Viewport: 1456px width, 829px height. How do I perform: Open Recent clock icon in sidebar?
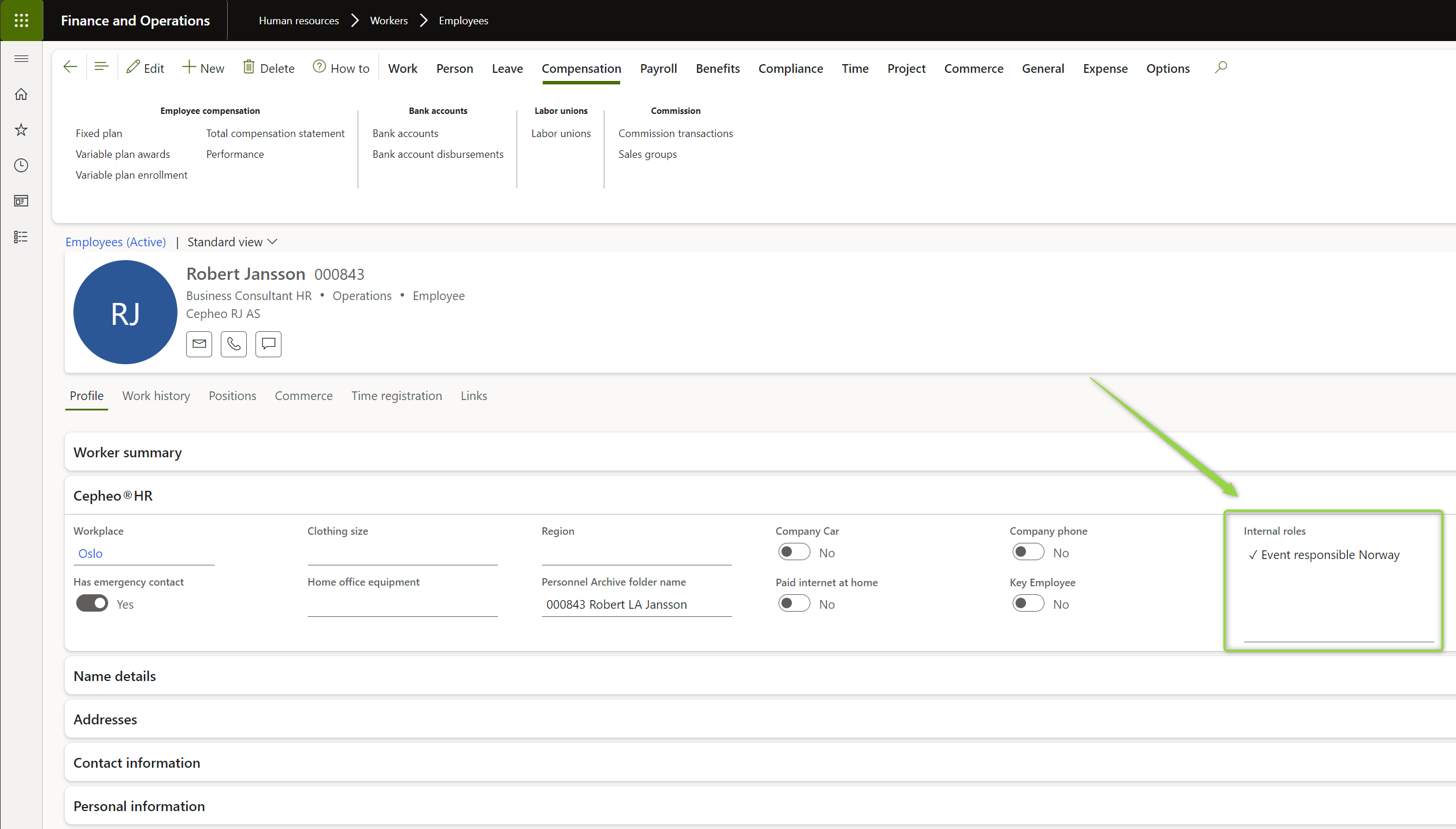[x=21, y=165]
